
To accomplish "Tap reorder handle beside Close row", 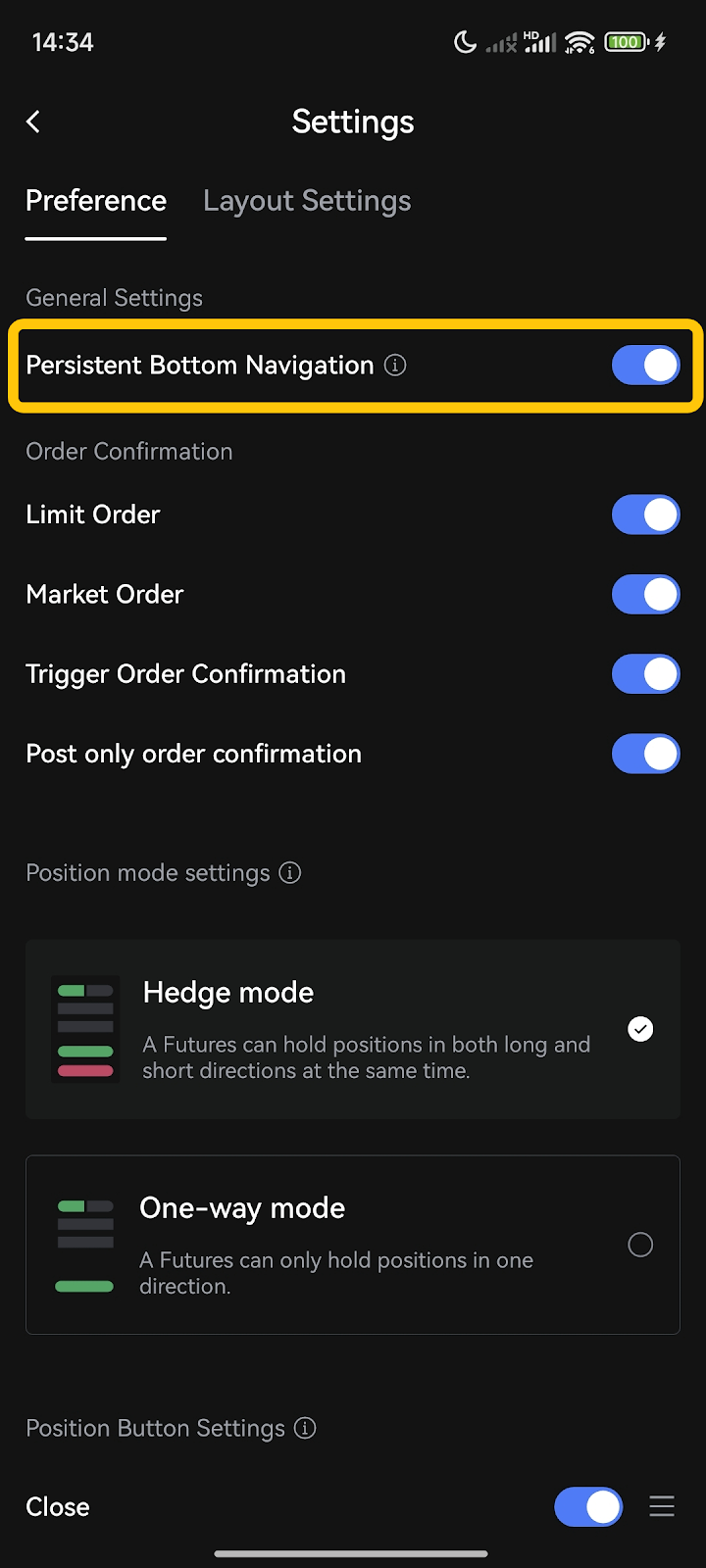I will point(662,1506).
